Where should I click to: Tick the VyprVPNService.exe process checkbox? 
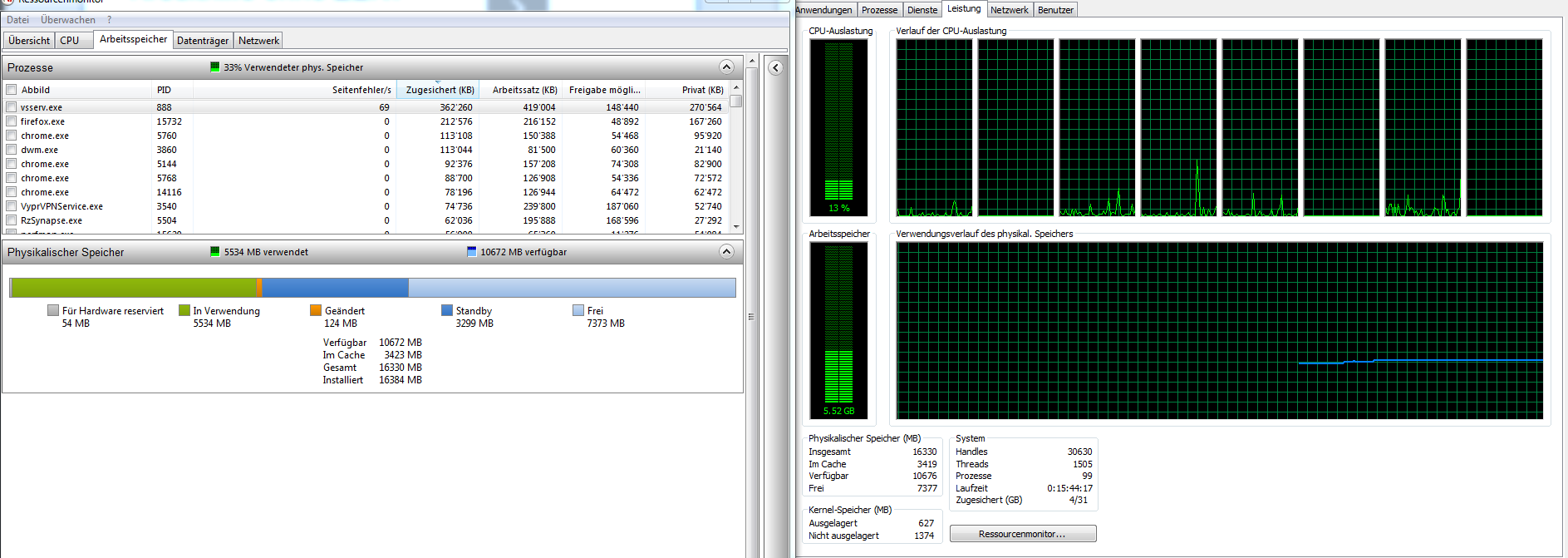pos(12,206)
